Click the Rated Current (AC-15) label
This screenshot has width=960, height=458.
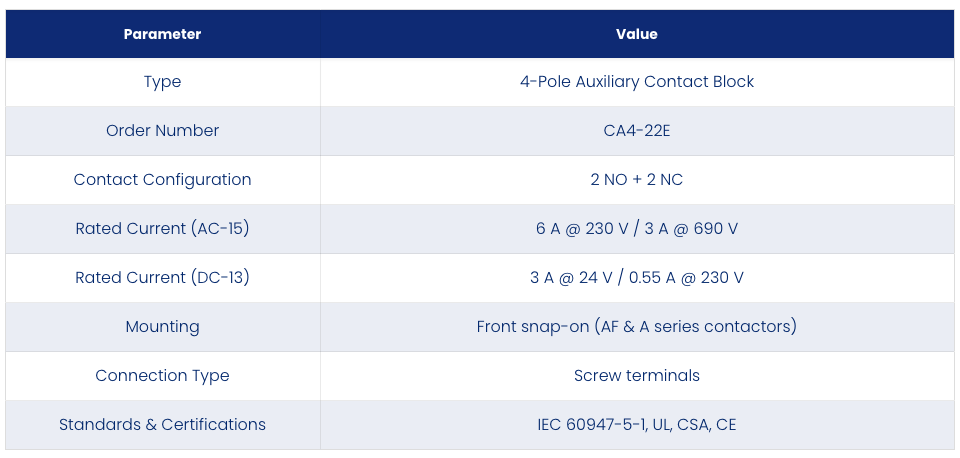tap(162, 229)
